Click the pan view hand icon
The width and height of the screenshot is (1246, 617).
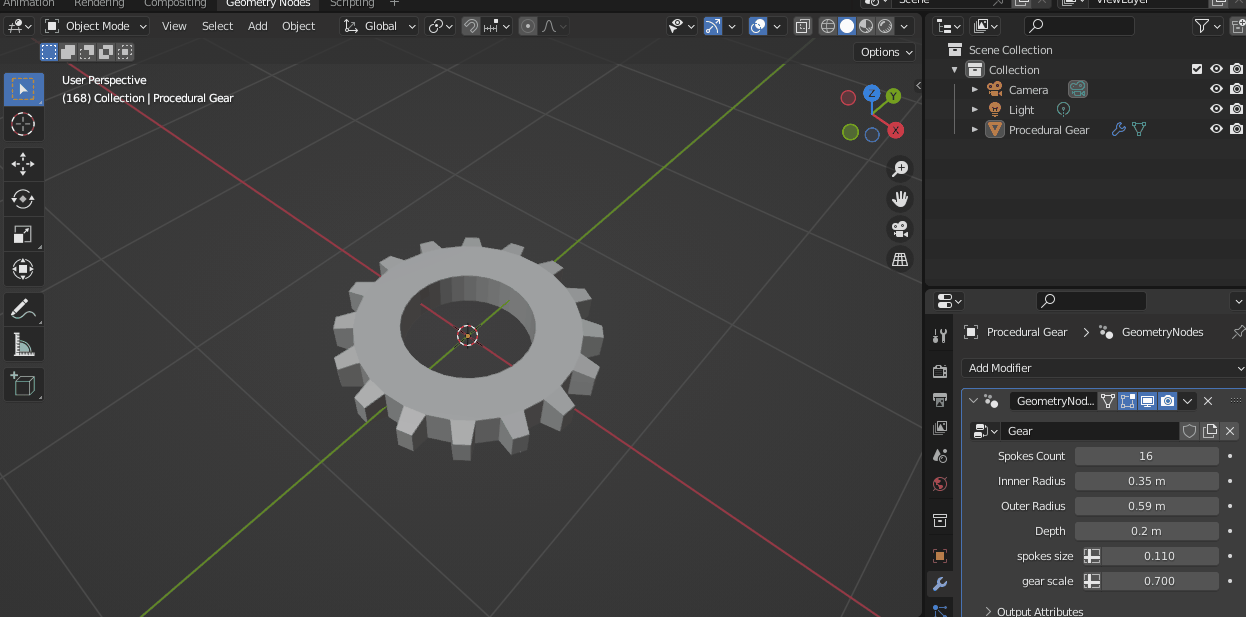click(x=900, y=199)
